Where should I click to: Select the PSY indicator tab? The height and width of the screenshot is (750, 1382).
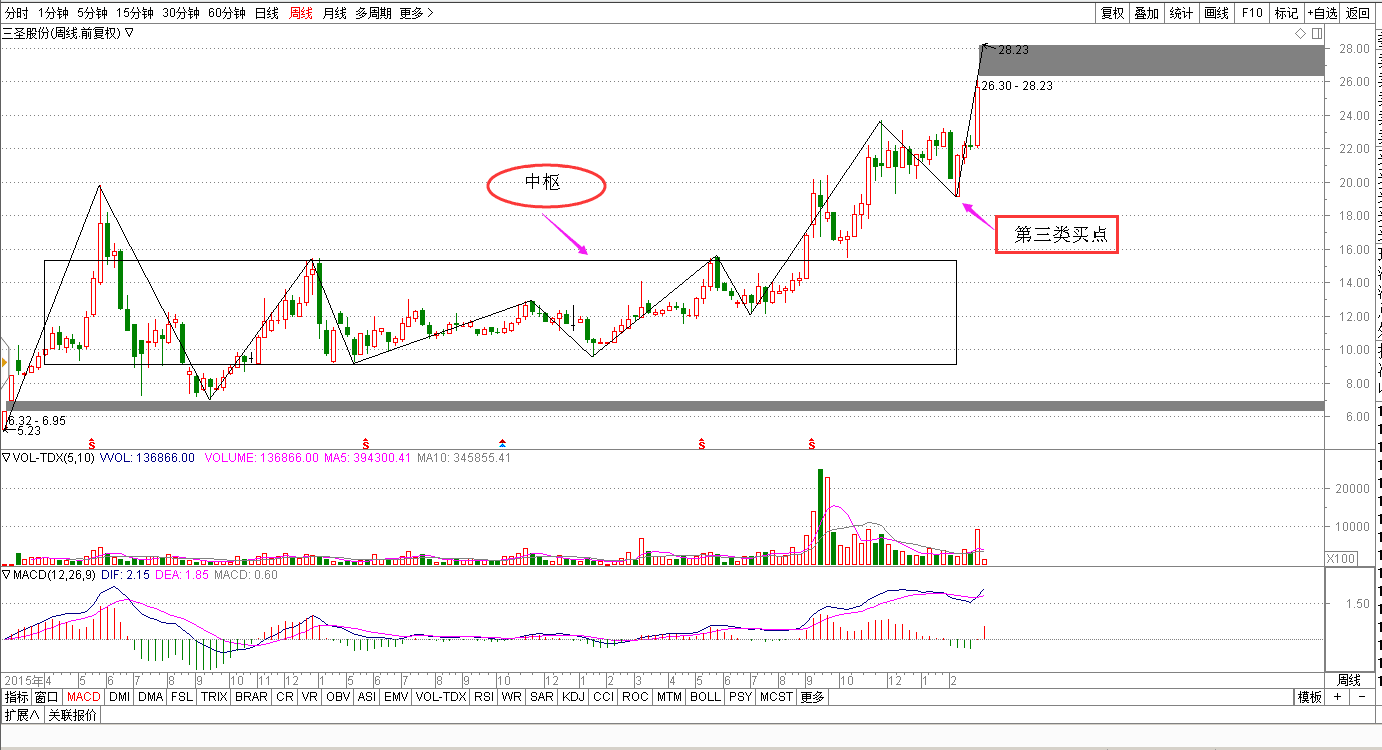click(740, 697)
